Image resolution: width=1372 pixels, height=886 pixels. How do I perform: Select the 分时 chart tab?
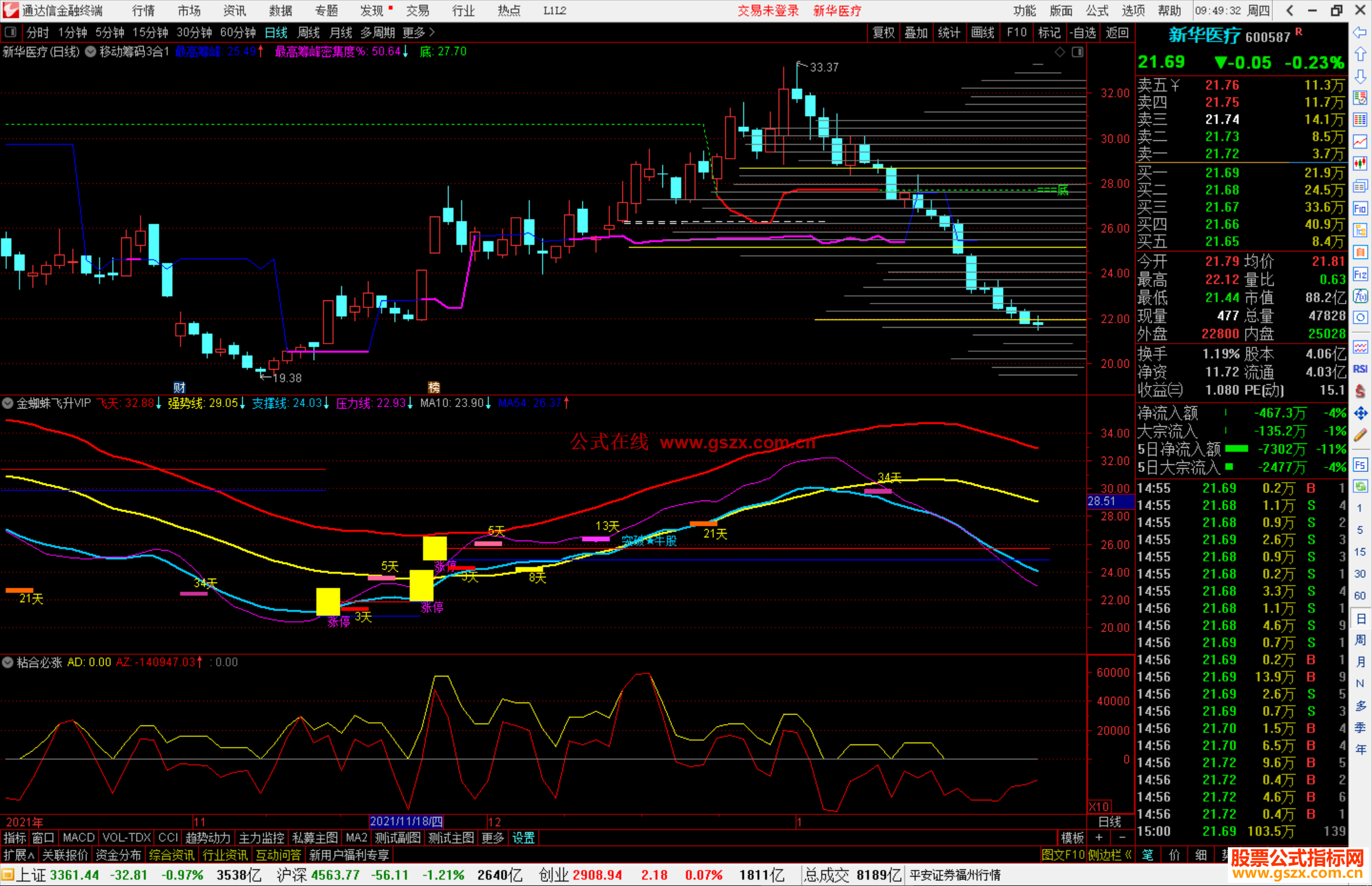click(37, 32)
